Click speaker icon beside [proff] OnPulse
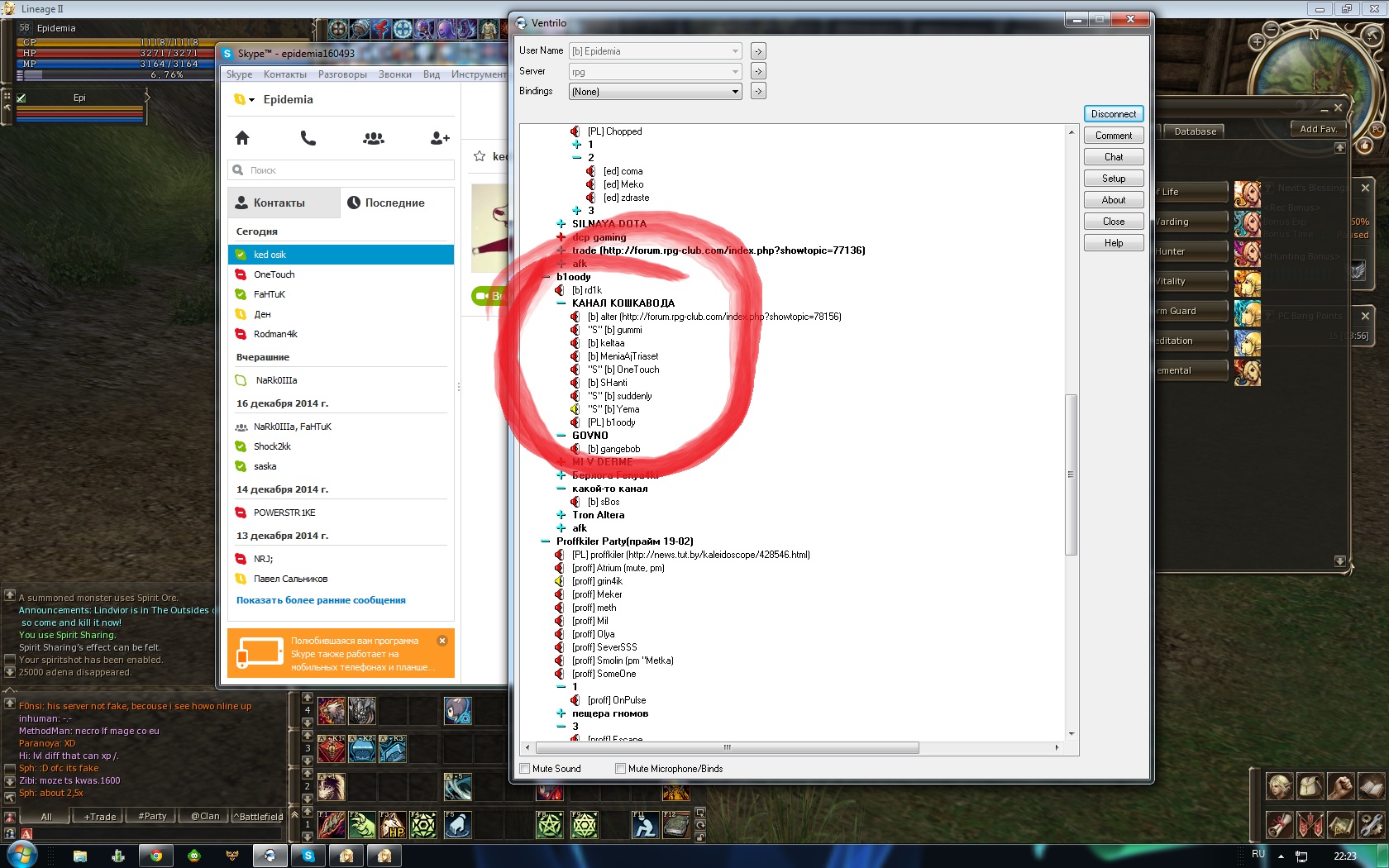Image resolution: width=1389 pixels, height=868 pixels. pos(575,700)
